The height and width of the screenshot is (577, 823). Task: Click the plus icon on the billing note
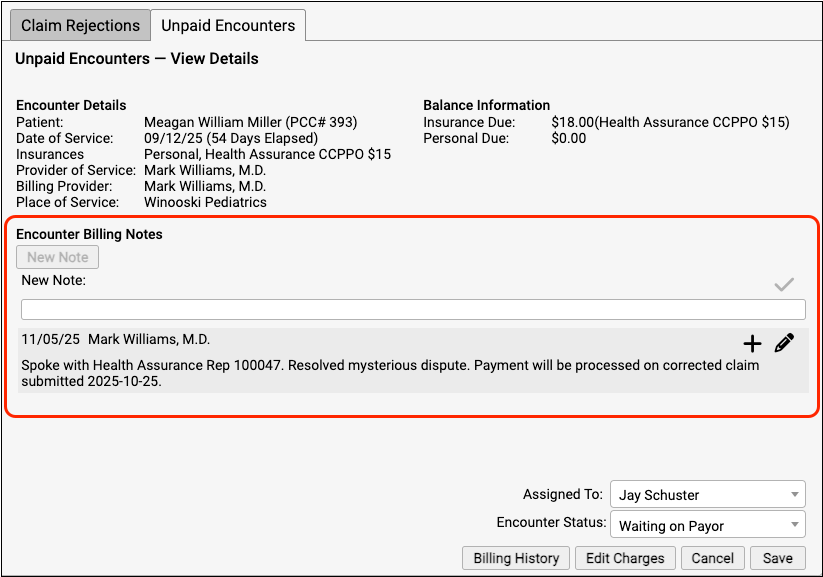pos(752,344)
